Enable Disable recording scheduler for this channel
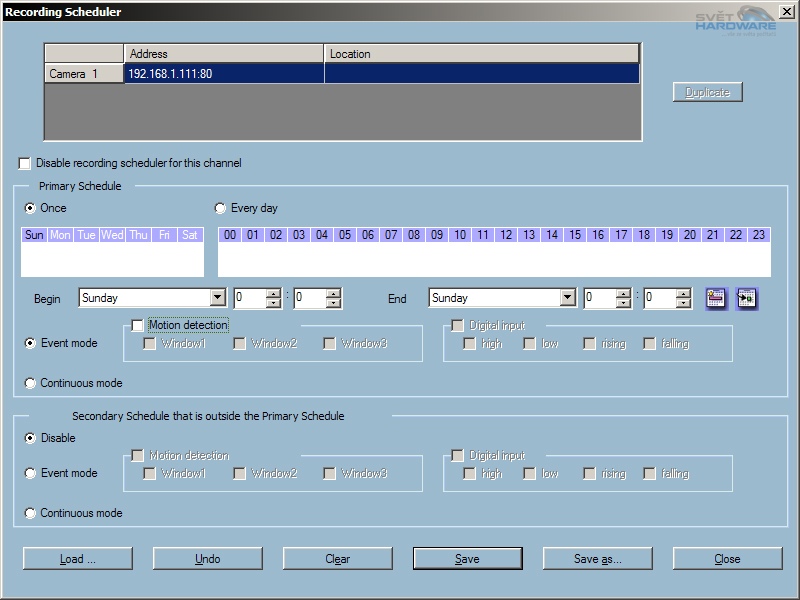 click(x=25, y=163)
